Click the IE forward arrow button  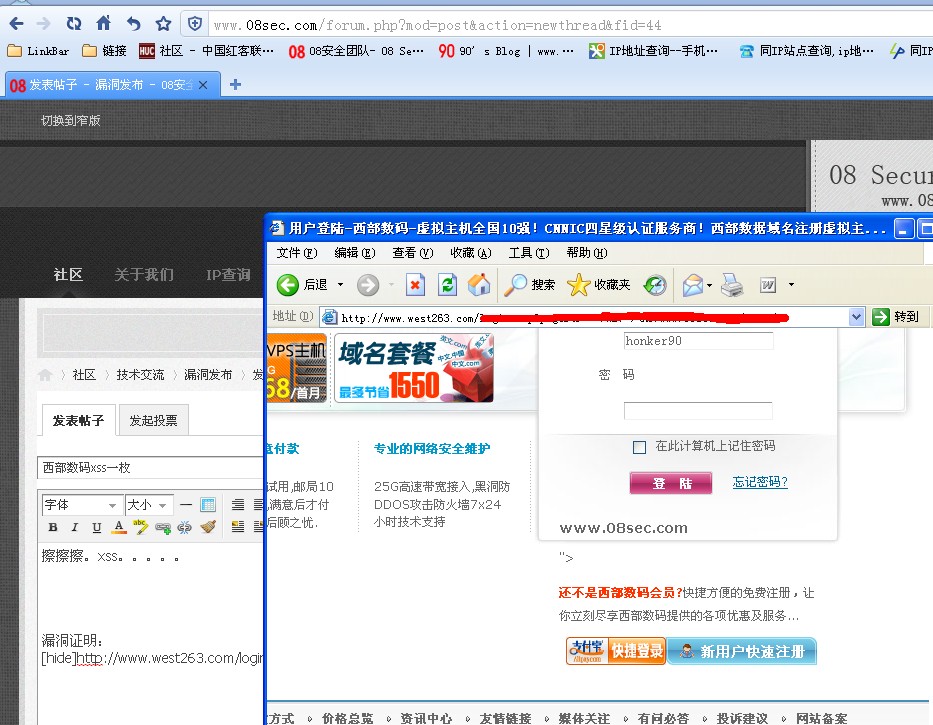[x=368, y=285]
